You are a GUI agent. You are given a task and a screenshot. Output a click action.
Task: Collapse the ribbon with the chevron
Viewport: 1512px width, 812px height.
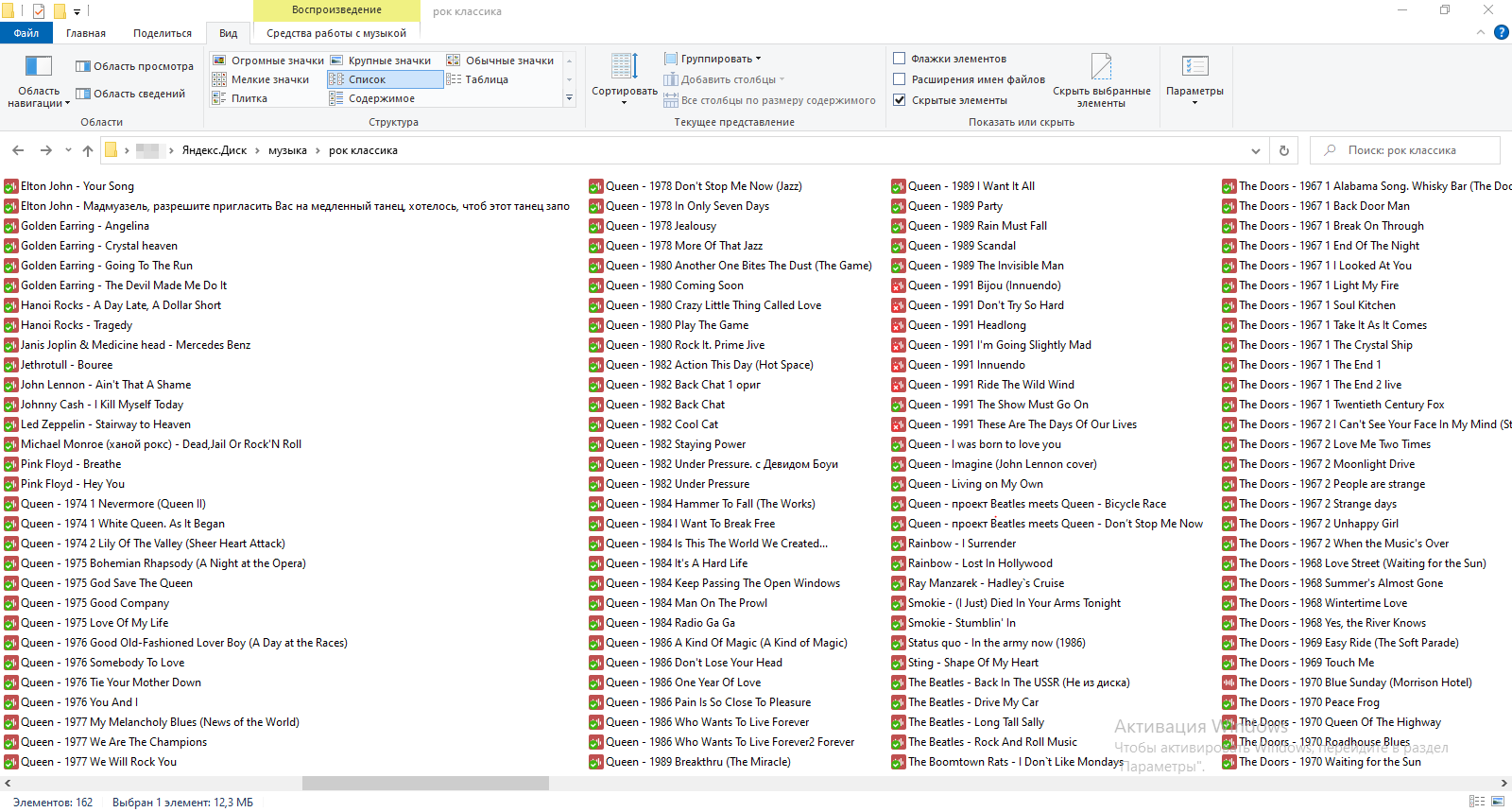point(1481,33)
